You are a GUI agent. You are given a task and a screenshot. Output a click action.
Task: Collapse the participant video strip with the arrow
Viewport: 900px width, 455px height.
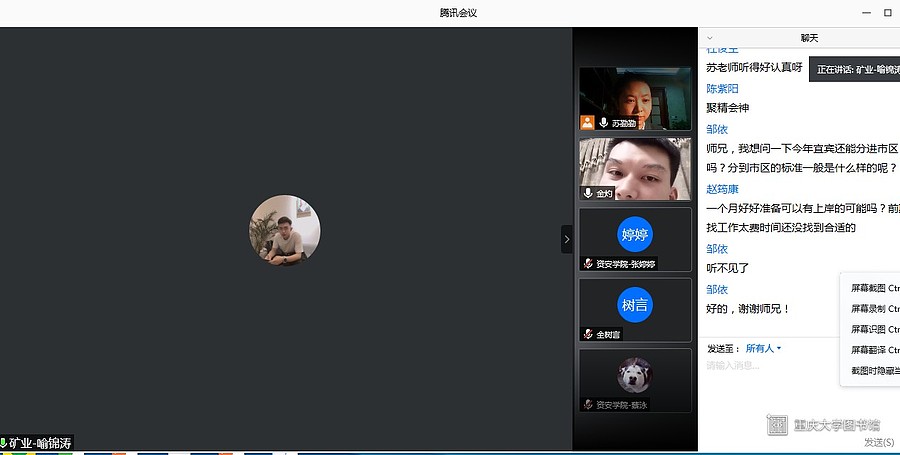click(567, 239)
